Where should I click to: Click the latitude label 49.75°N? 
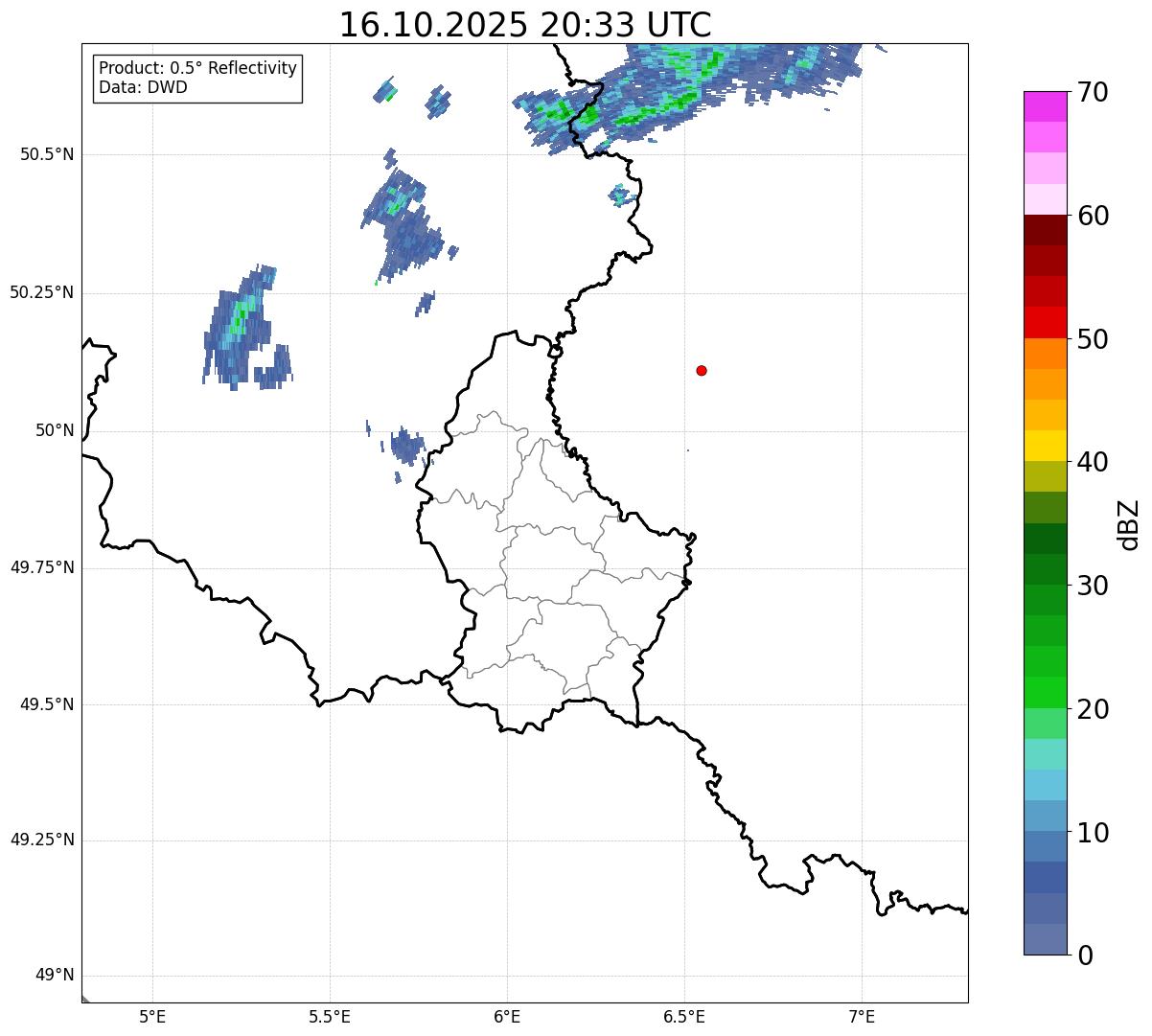pos(42,567)
